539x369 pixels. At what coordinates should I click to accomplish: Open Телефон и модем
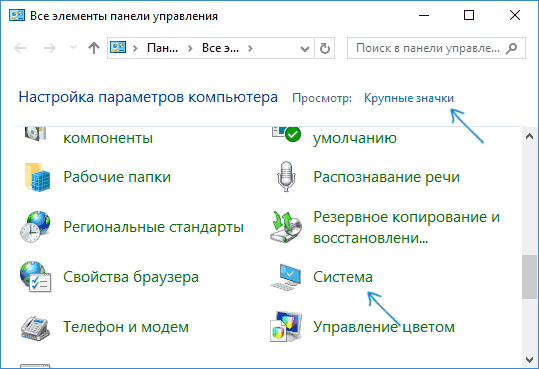126,327
